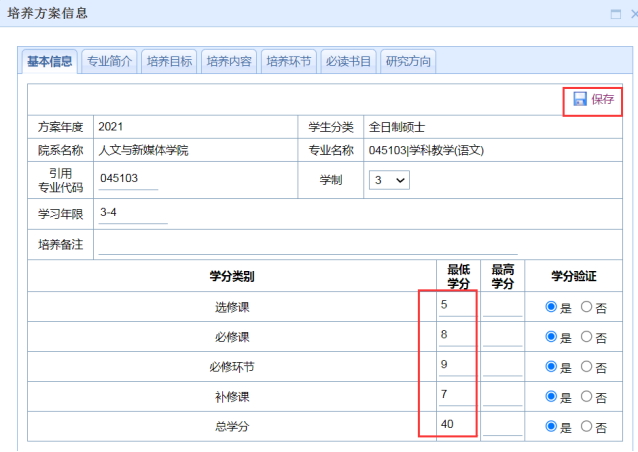The height and width of the screenshot is (452, 638).
Task: Open the 学制 dropdown showing 3
Action: click(x=390, y=180)
